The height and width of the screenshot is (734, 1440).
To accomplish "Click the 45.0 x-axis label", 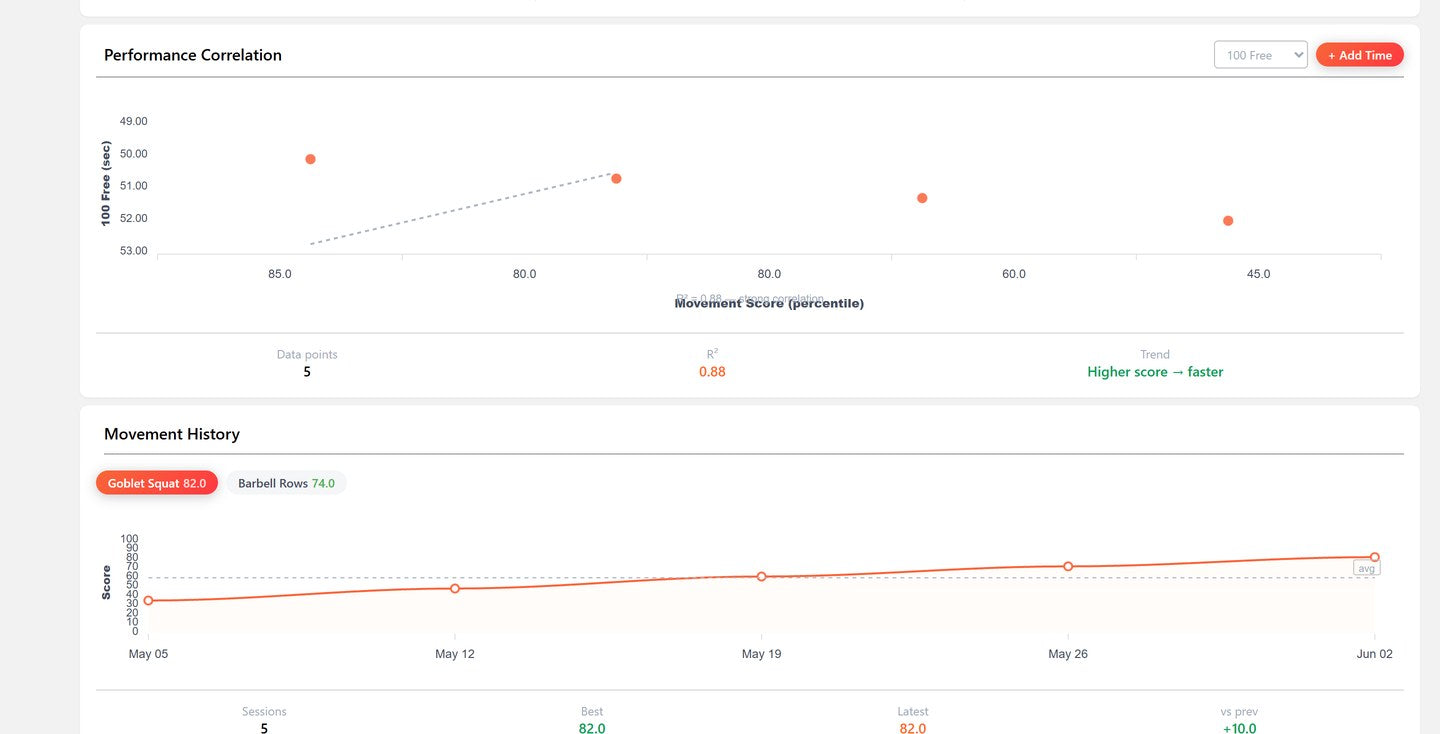I will (1258, 274).
